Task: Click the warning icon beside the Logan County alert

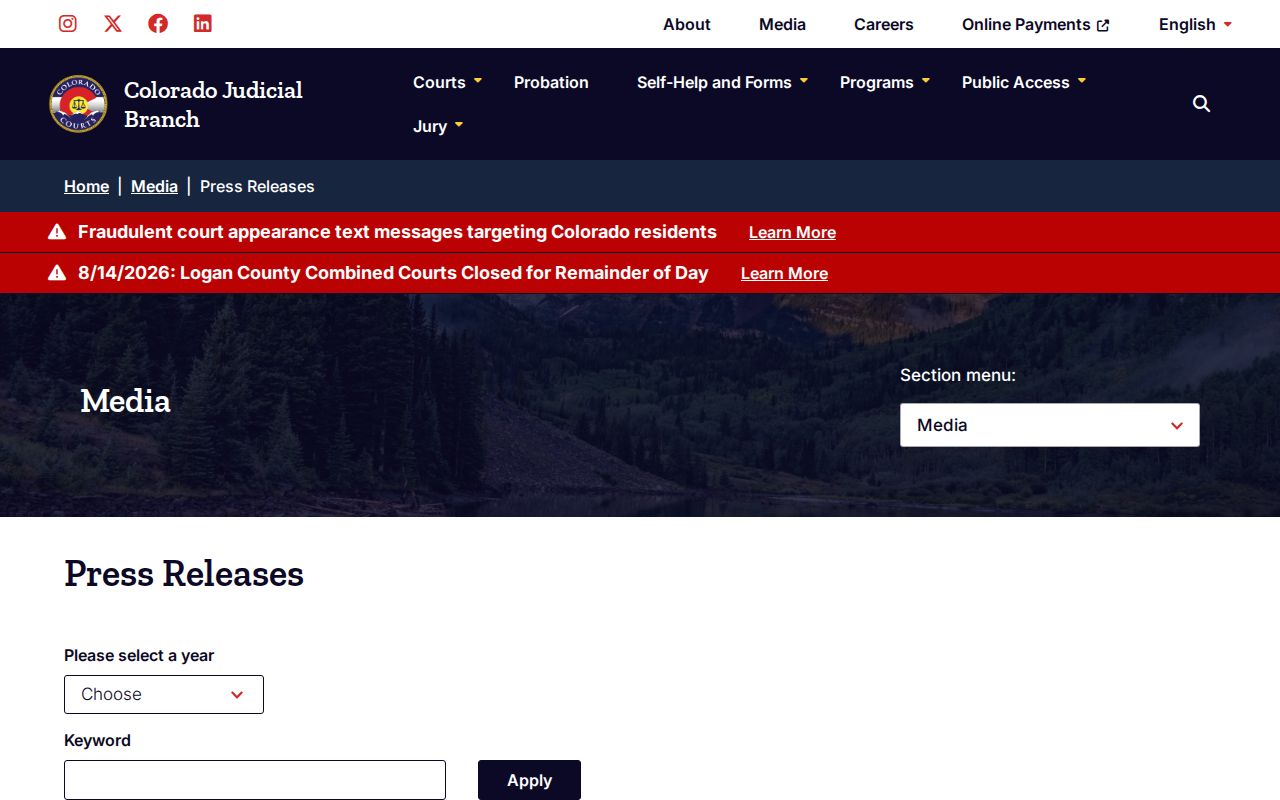Action: (57, 273)
